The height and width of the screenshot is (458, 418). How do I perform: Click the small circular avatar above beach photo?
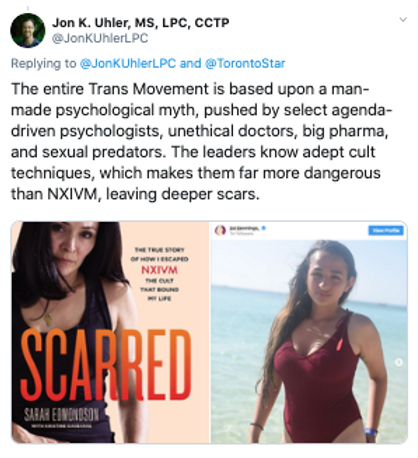(x=220, y=230)
